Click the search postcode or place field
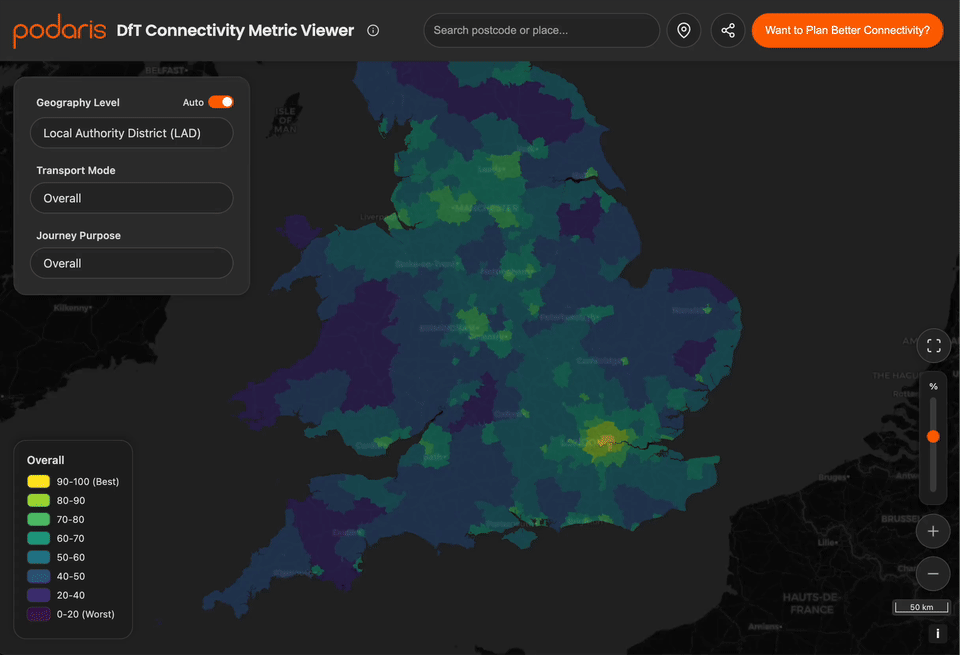Image resolution: width=960 pixels, height=655 pixels. click(541, 30)
